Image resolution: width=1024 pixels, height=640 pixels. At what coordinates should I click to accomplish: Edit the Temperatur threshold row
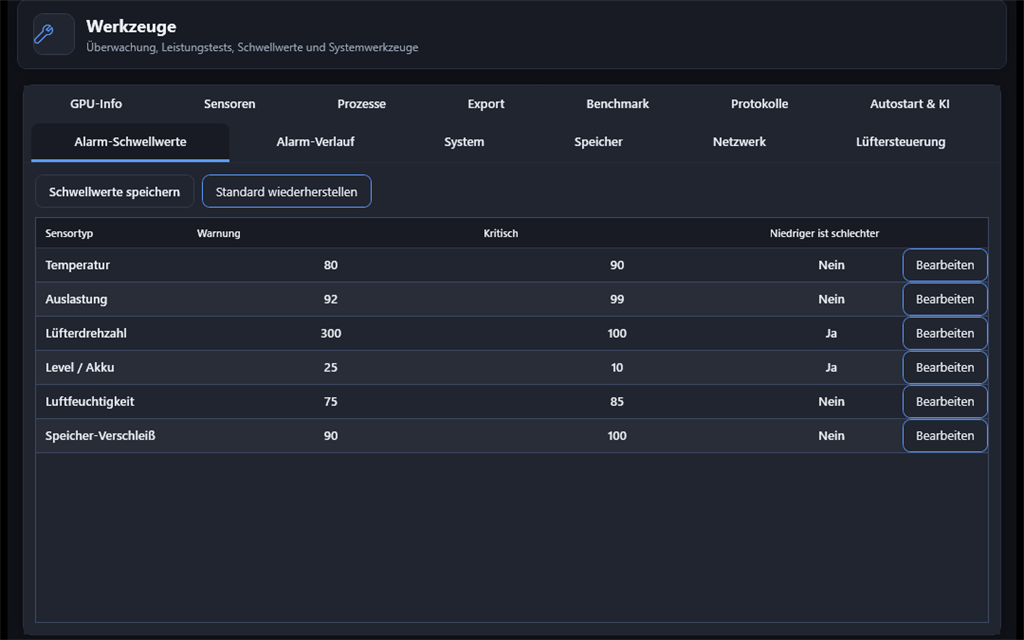click(945, 265)
